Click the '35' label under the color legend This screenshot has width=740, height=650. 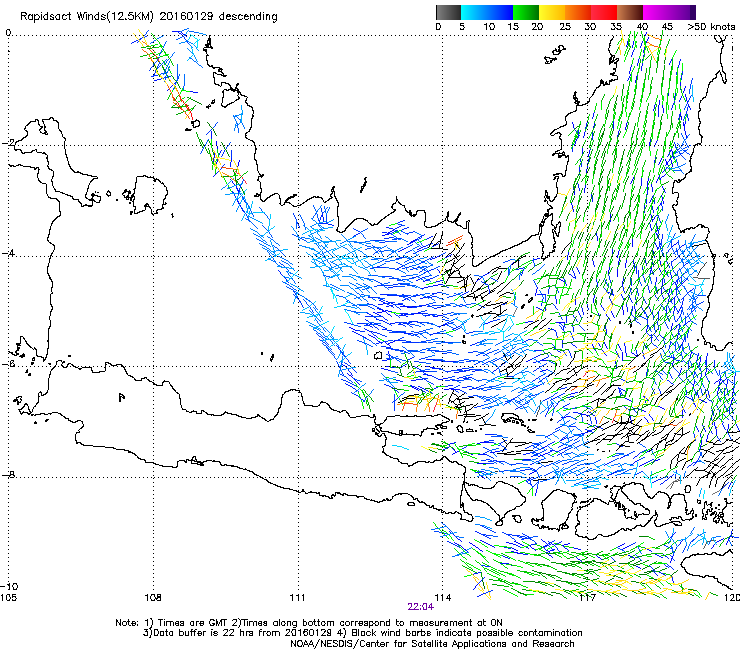(x=616, y=27)
